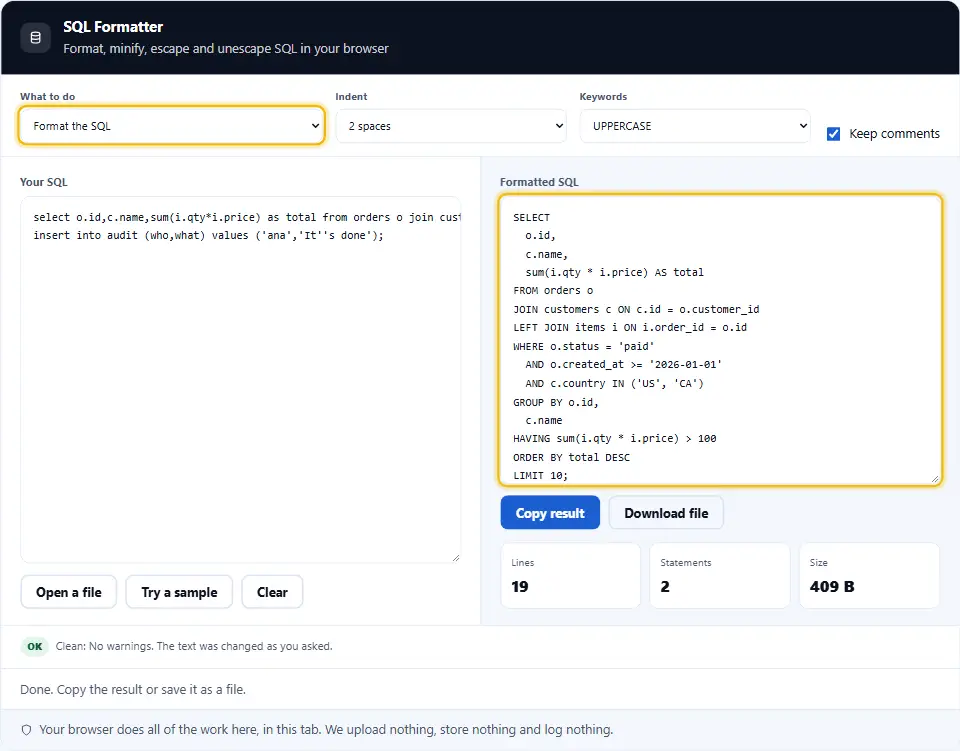
Task: Click the 'FROM orders o' output line
Action: click(x=553, y=291)
